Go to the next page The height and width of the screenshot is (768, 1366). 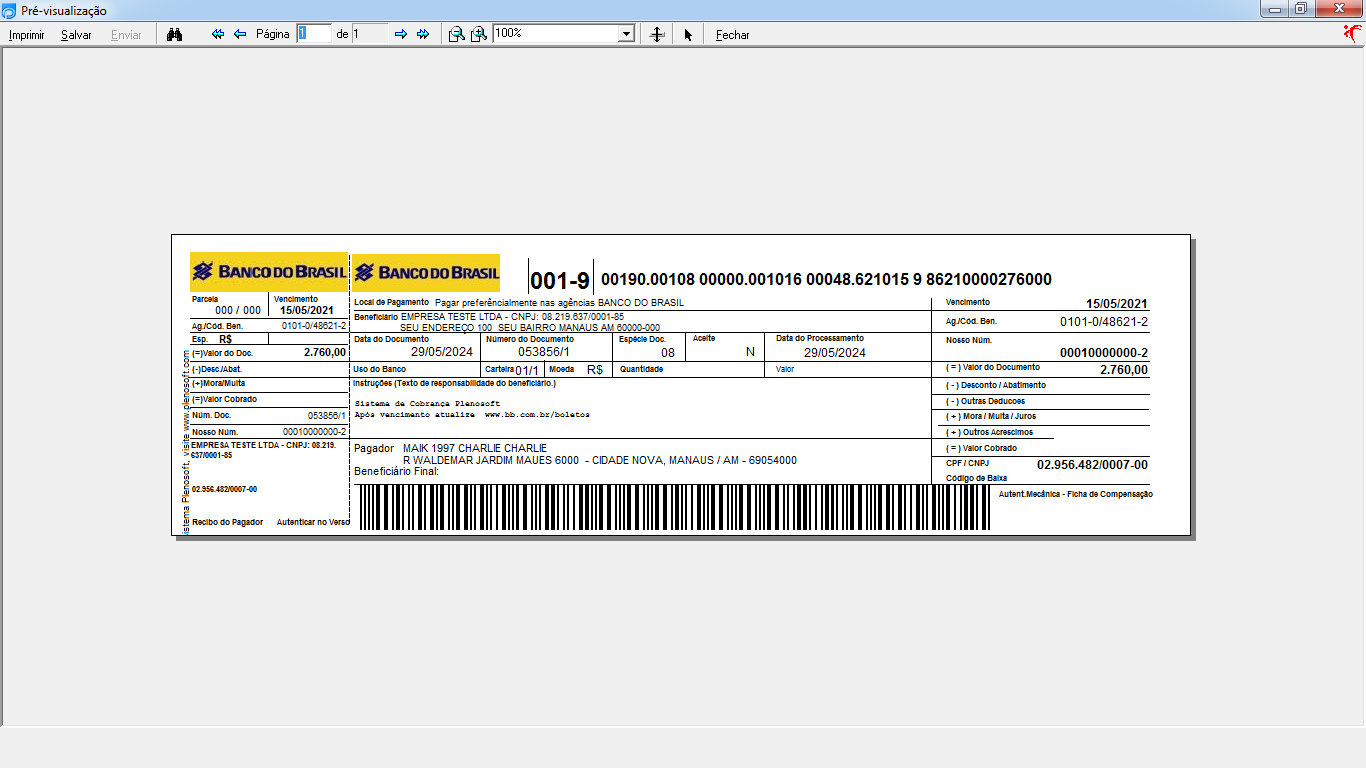[x=401, y=34]
